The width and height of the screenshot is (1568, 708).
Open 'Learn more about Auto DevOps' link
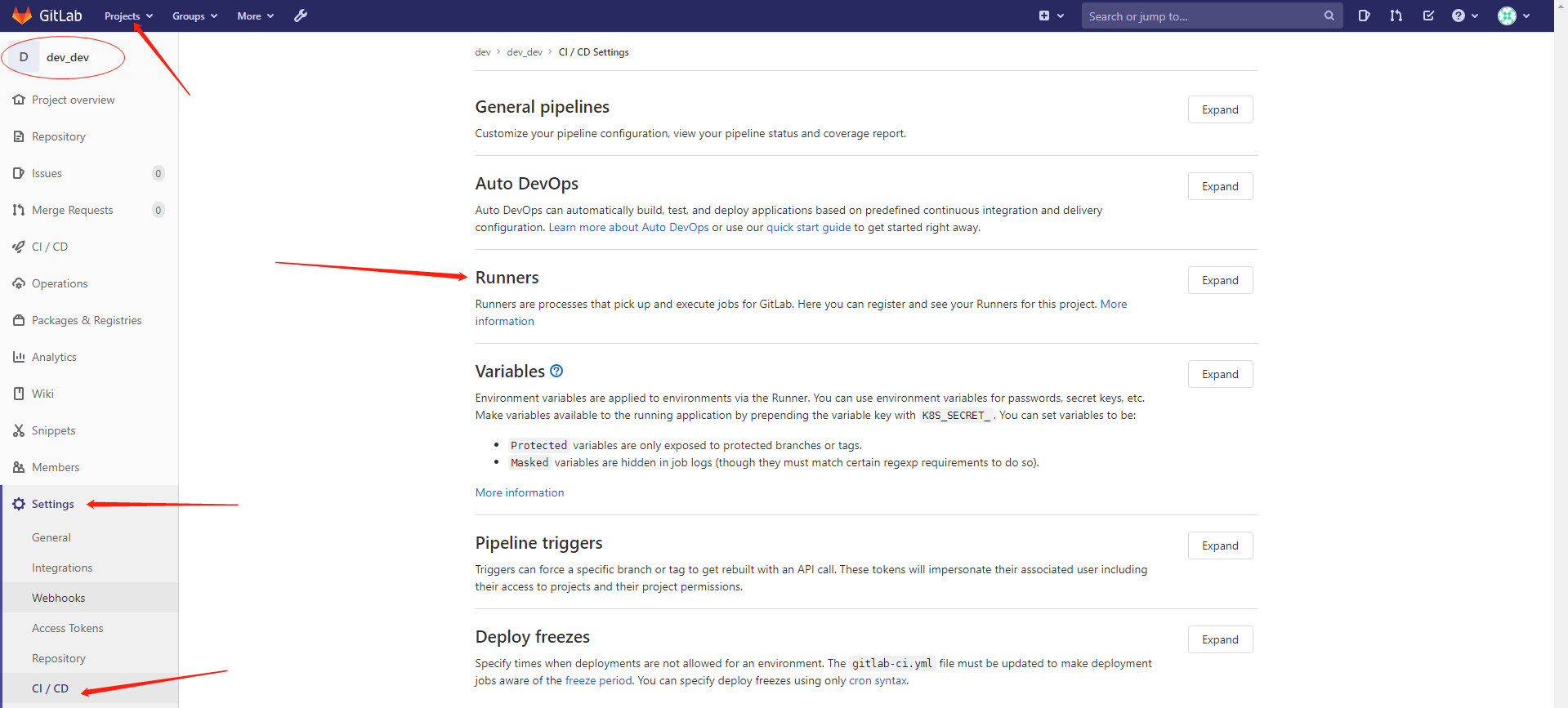pos(628,227)
